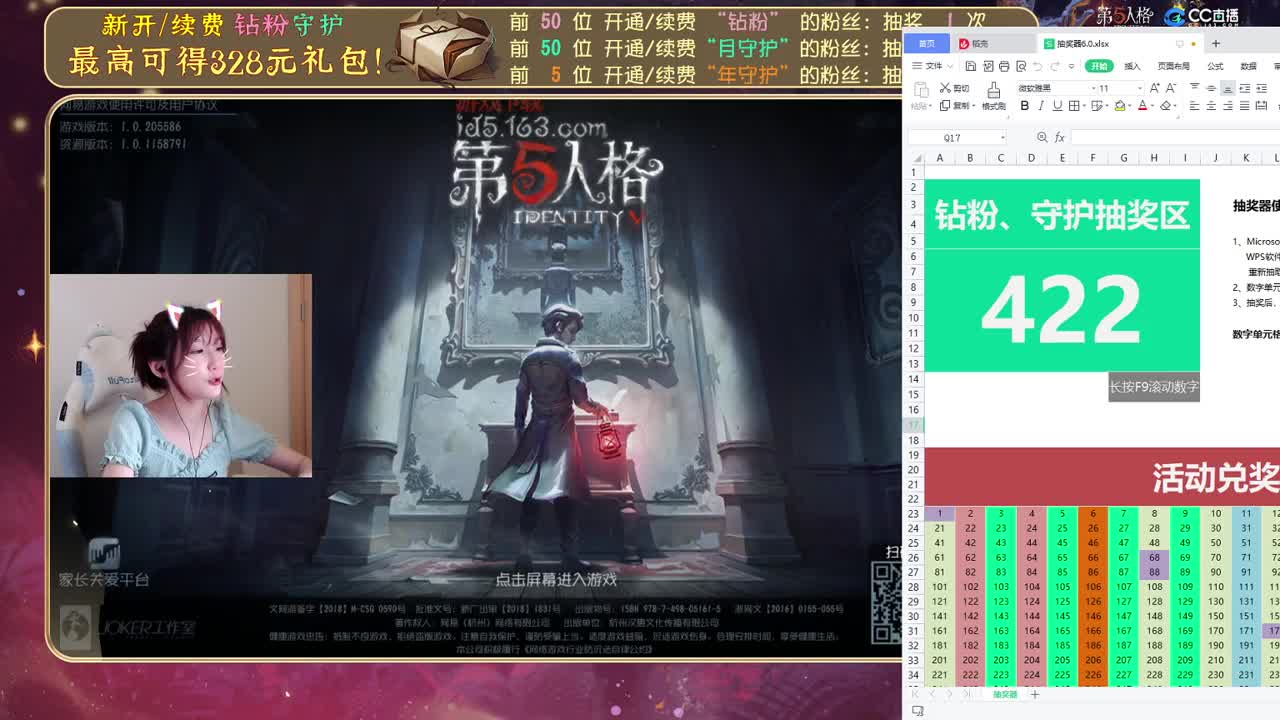Expand the name box dropdown next to Q17
Viewport: 1280px width, 720px height.
pyautogui.click(x=1003, y=138)
